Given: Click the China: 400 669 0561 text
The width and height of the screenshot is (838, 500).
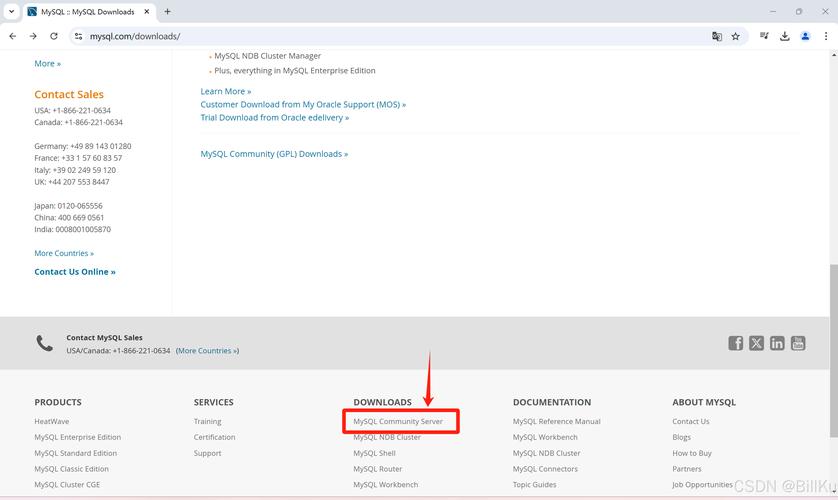Looking at the screenshot, I should point(69,218).
